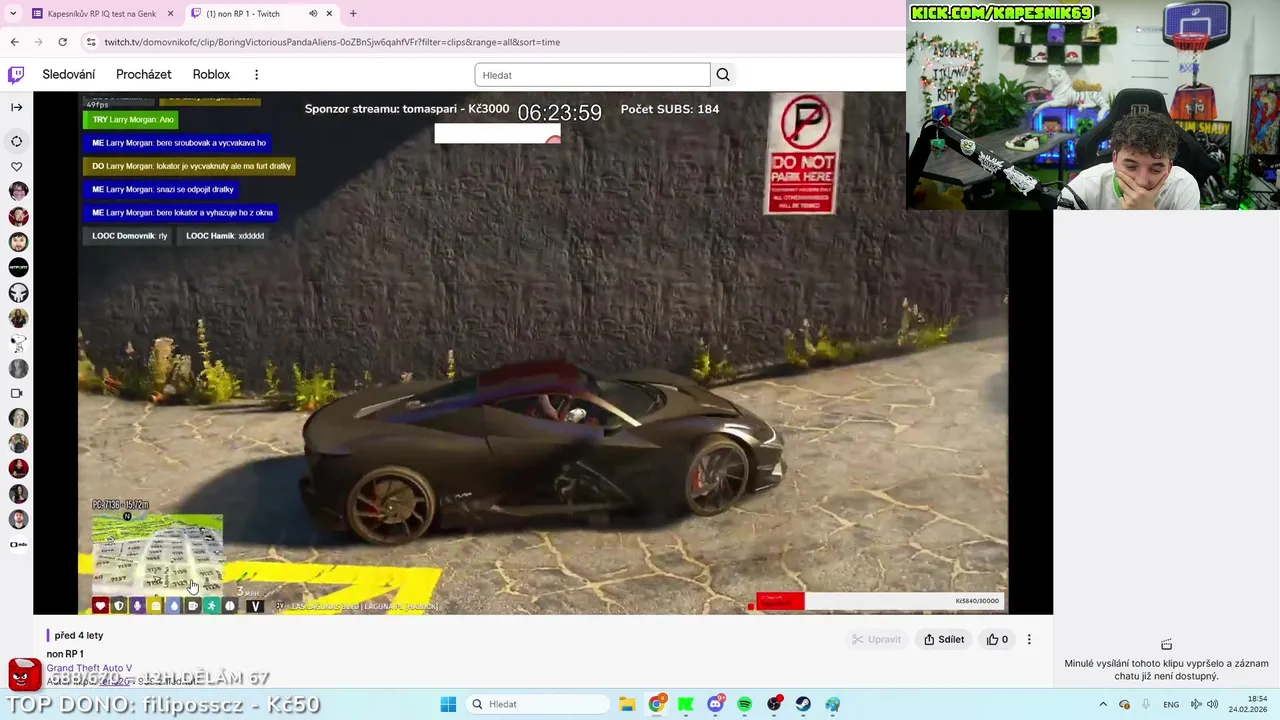The width and height of the screenshot is (1280, 720).
Task: Go to Procházet page
Action: click(x=143, y=75)
